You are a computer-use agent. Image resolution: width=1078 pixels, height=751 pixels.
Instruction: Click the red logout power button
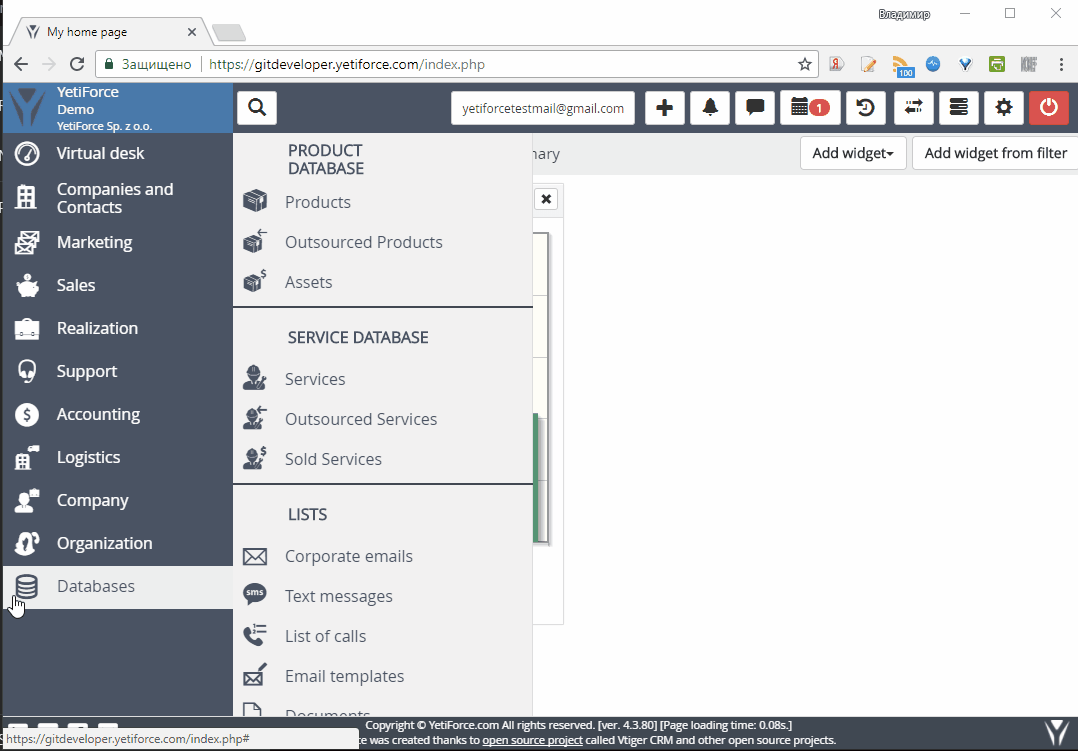(x=1048, y=108)
